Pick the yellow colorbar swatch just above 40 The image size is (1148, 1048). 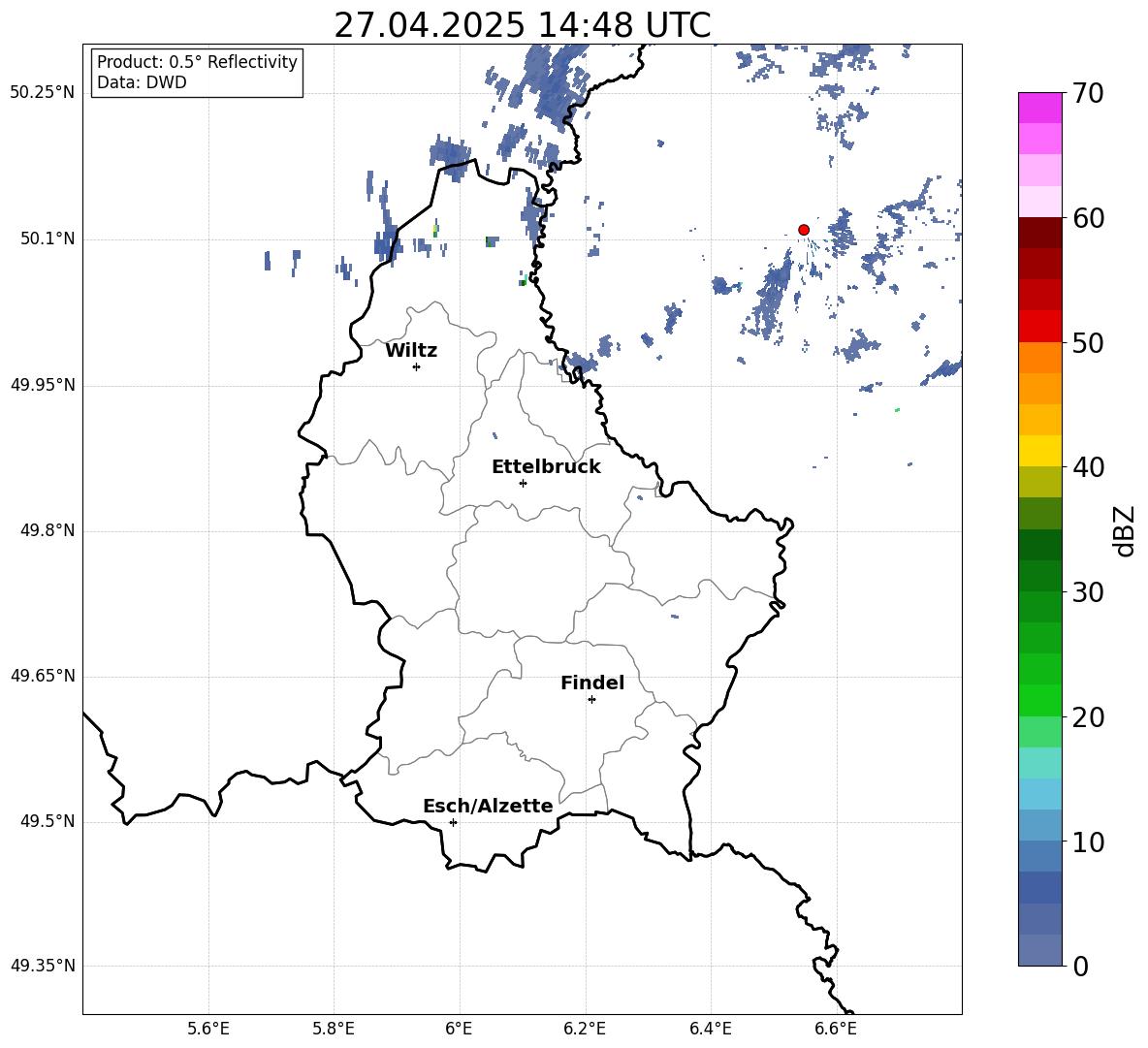[x=1040, y=451]
